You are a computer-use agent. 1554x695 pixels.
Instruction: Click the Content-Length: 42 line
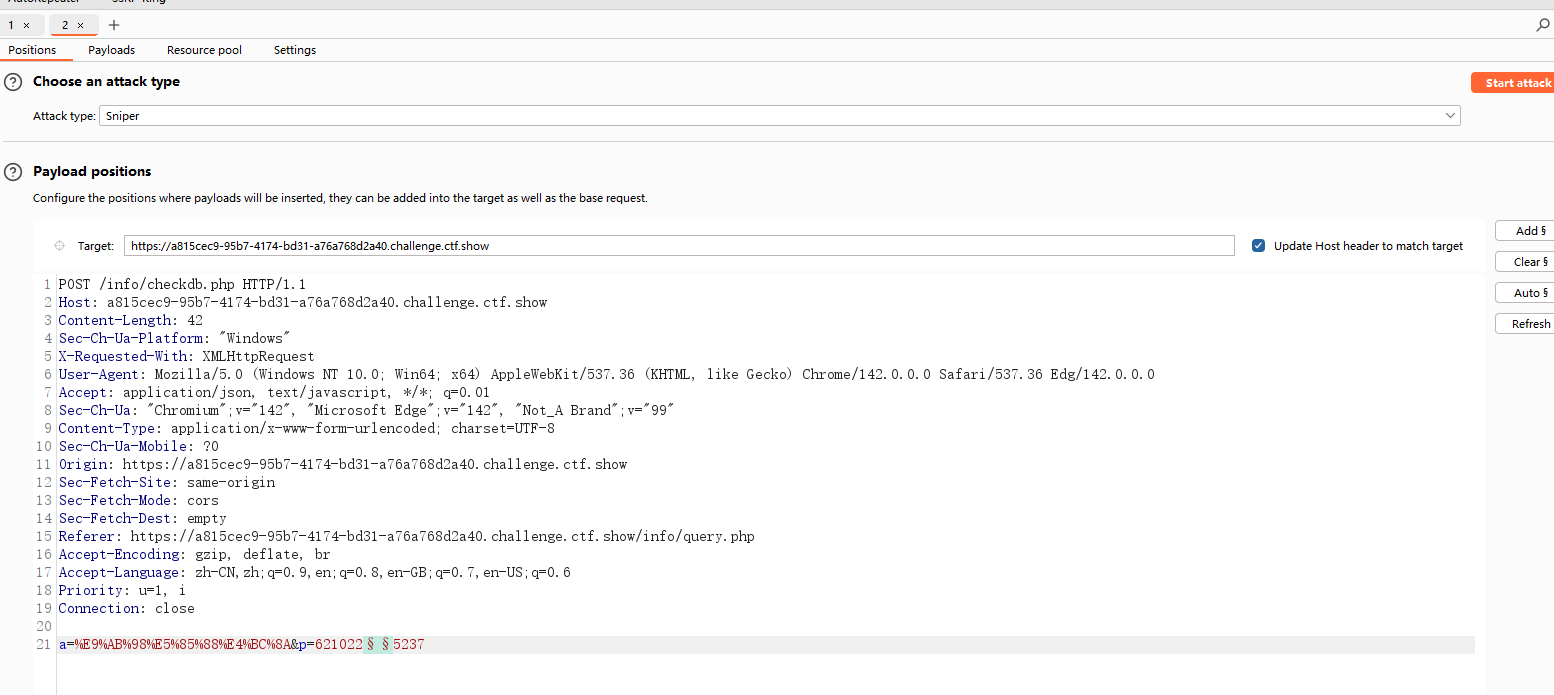pyautogui.click(x=130, y=320)
